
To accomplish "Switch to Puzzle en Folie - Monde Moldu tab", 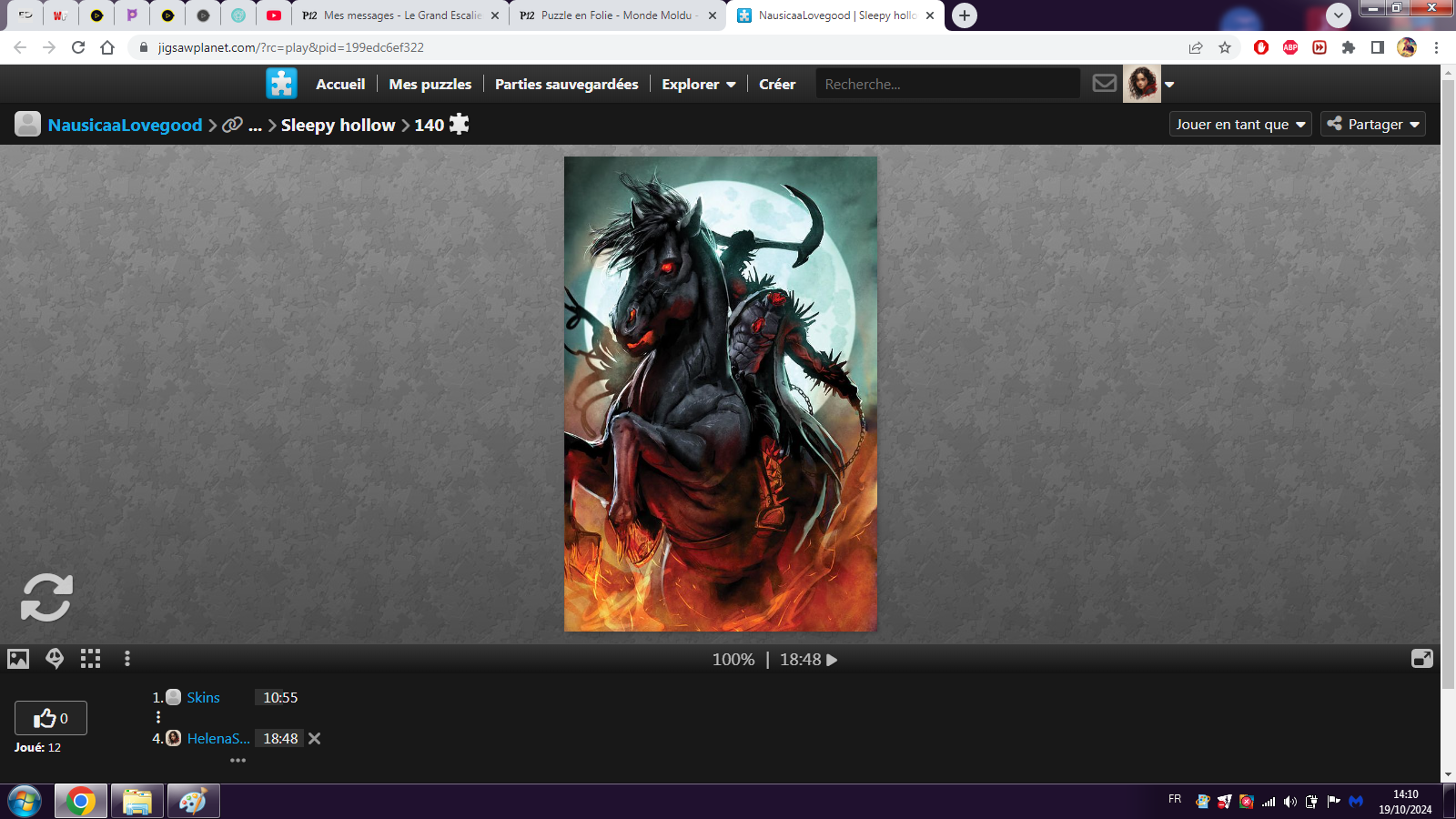I will click(619, 15).
